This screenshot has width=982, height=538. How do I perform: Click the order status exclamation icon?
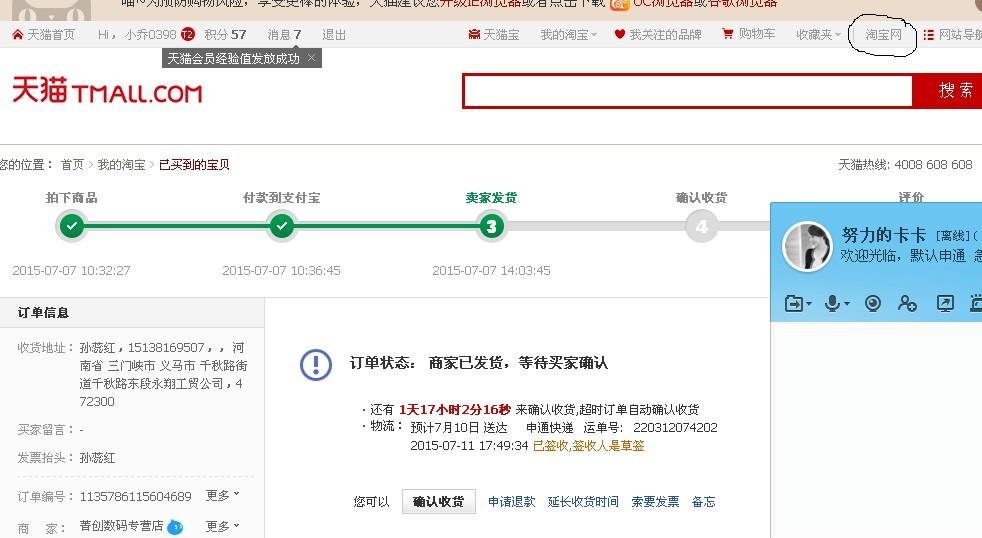316,365
